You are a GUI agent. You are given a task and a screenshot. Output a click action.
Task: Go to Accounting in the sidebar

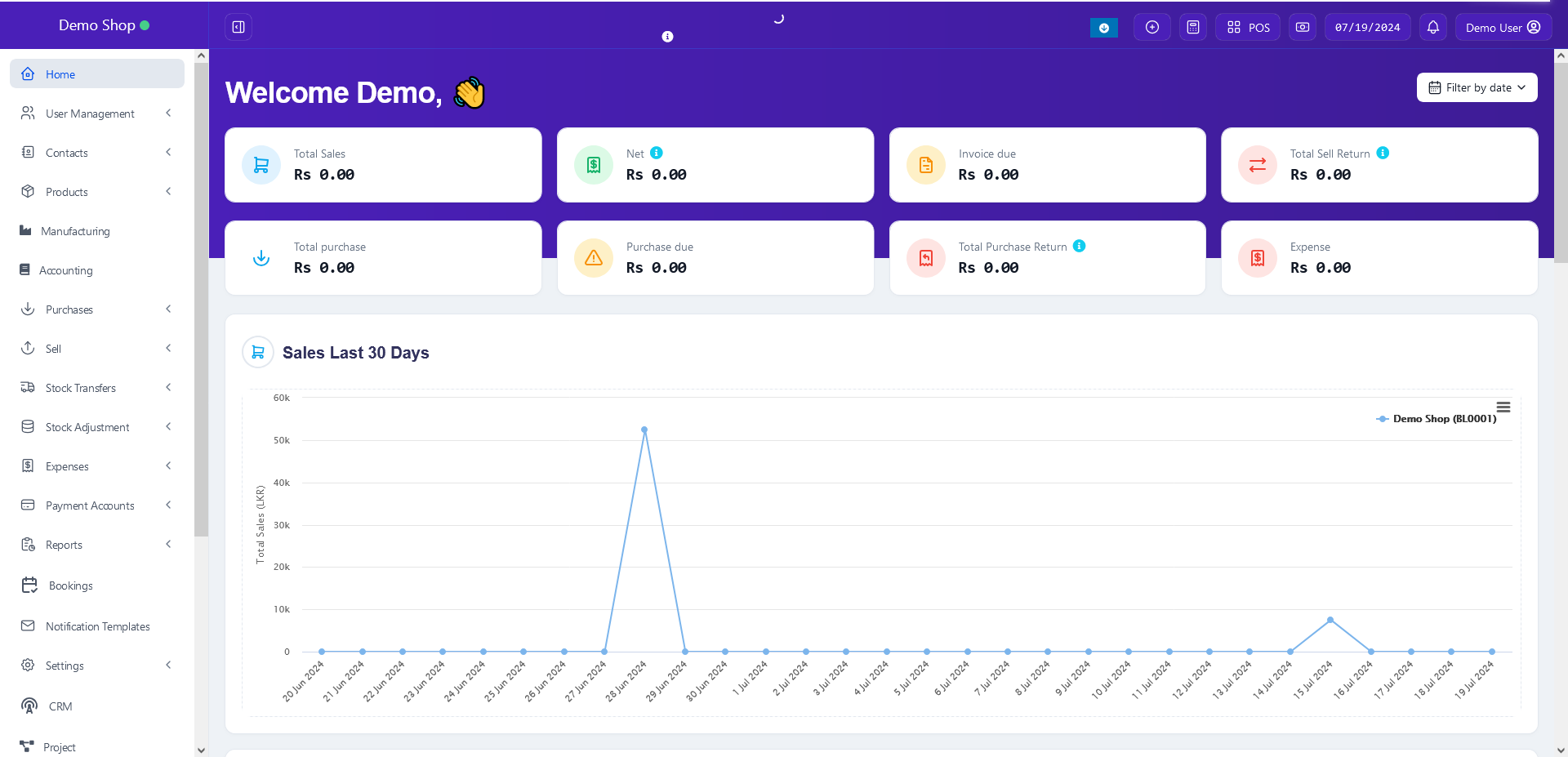pos(66,270)
